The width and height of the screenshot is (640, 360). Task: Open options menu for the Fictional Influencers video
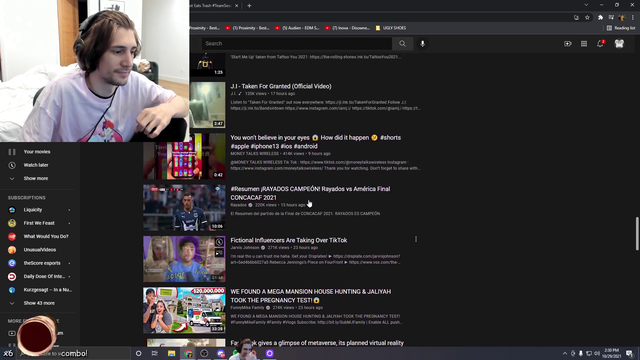click(416, 240)
